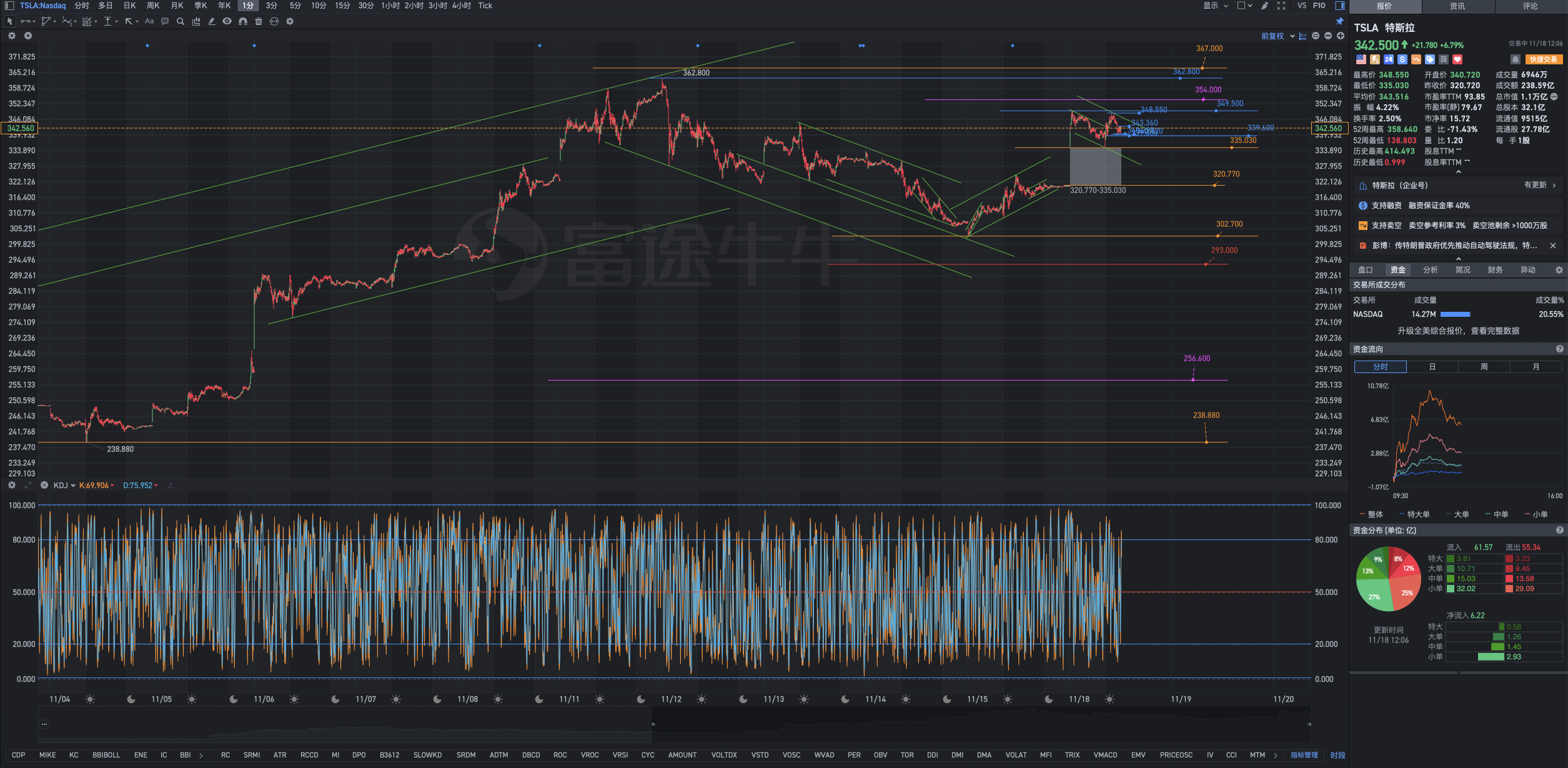The height and width of the screenshot is (768, 1568).
Task: Click the candlestick measure tool icon
Action: coord(196,21)
